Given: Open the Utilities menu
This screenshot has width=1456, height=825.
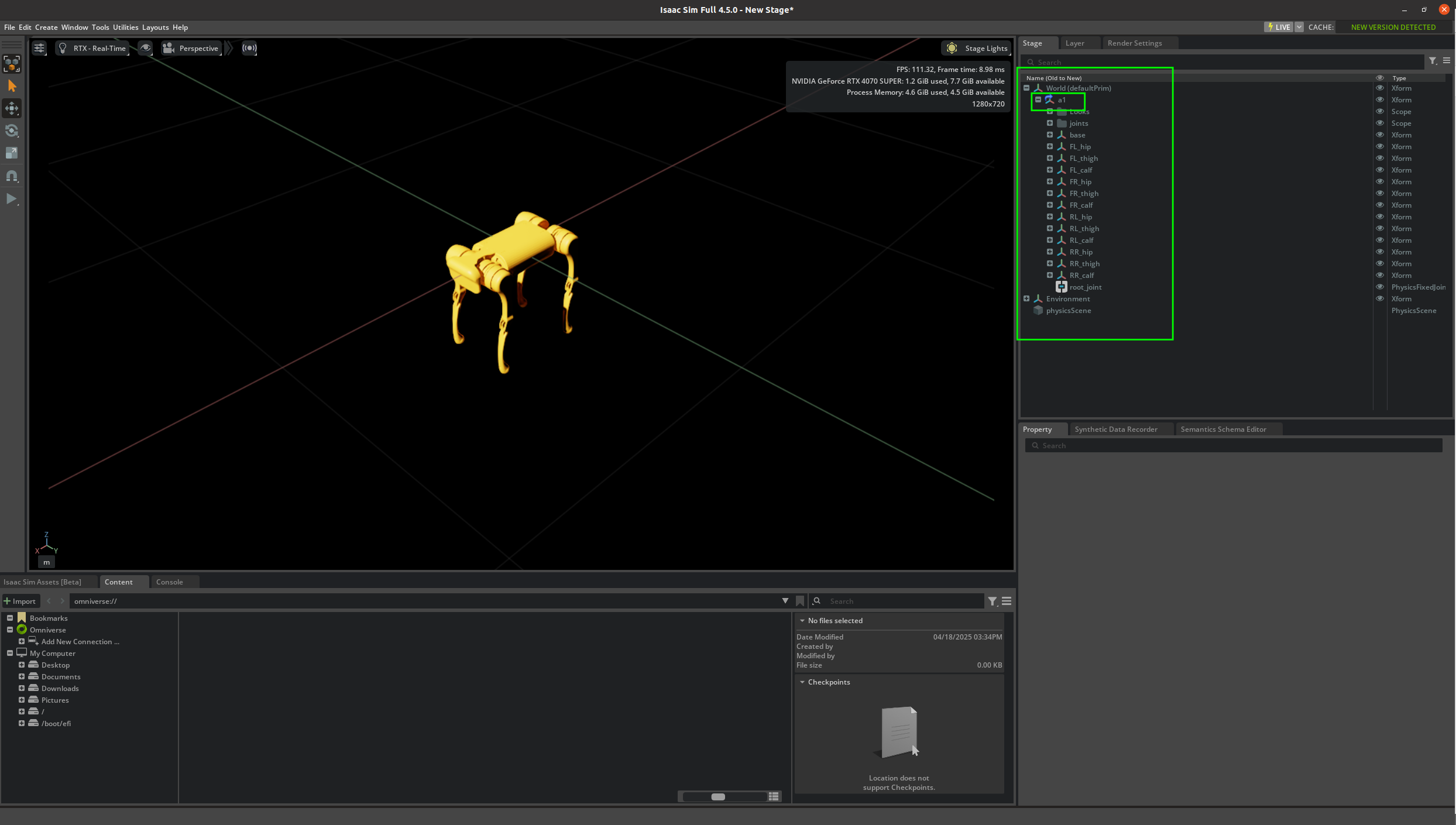Looking at the screenshot, I should pos(125,27).
